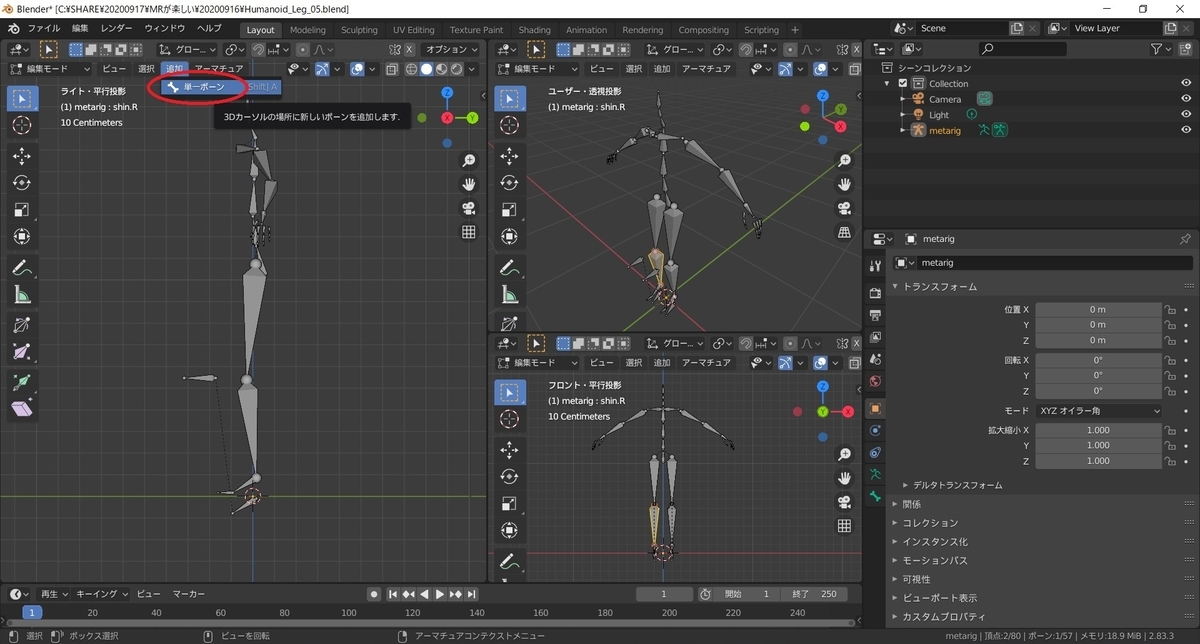Click the pan hand icon in left viewport

click(x=468, y=184)
